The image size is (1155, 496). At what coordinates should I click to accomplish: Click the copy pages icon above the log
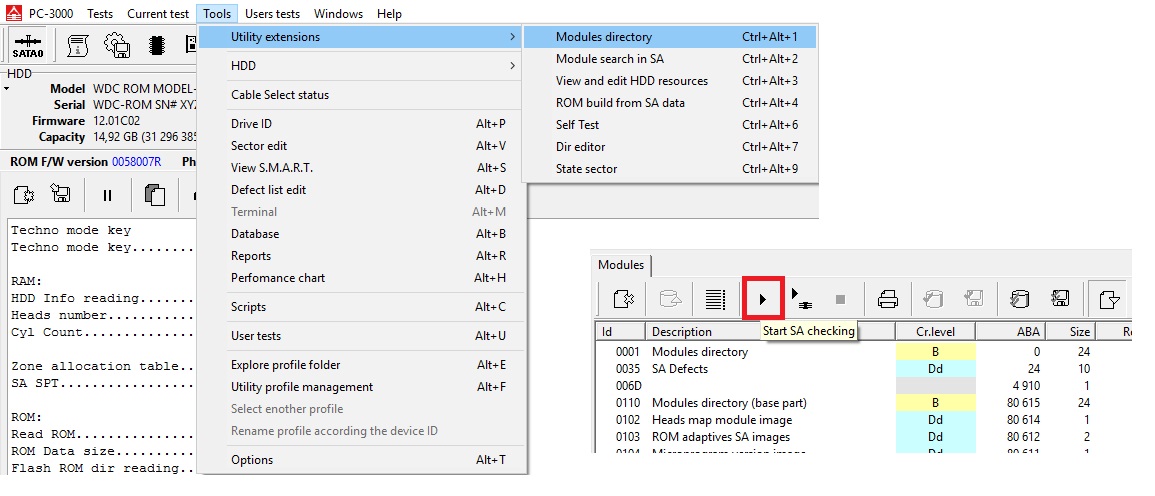point(155,195)
